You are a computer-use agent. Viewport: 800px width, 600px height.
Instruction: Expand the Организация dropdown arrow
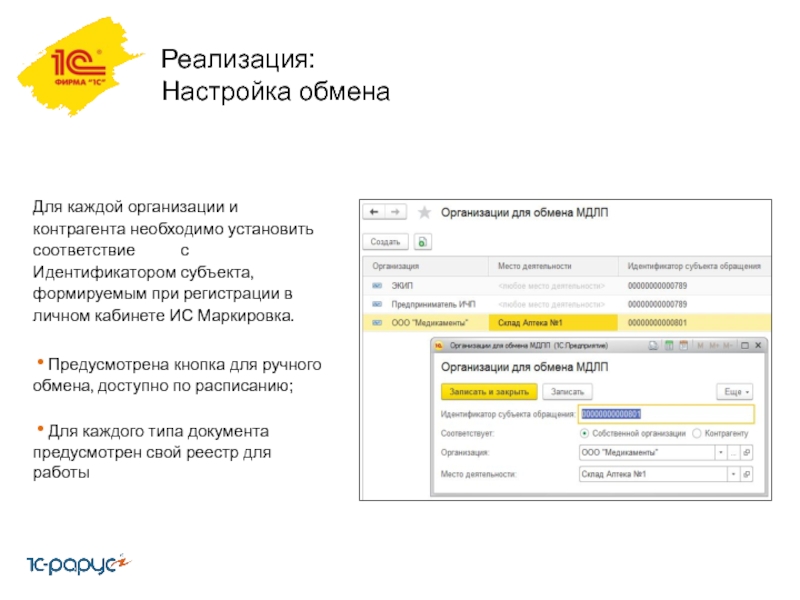[x=721, y=453]
